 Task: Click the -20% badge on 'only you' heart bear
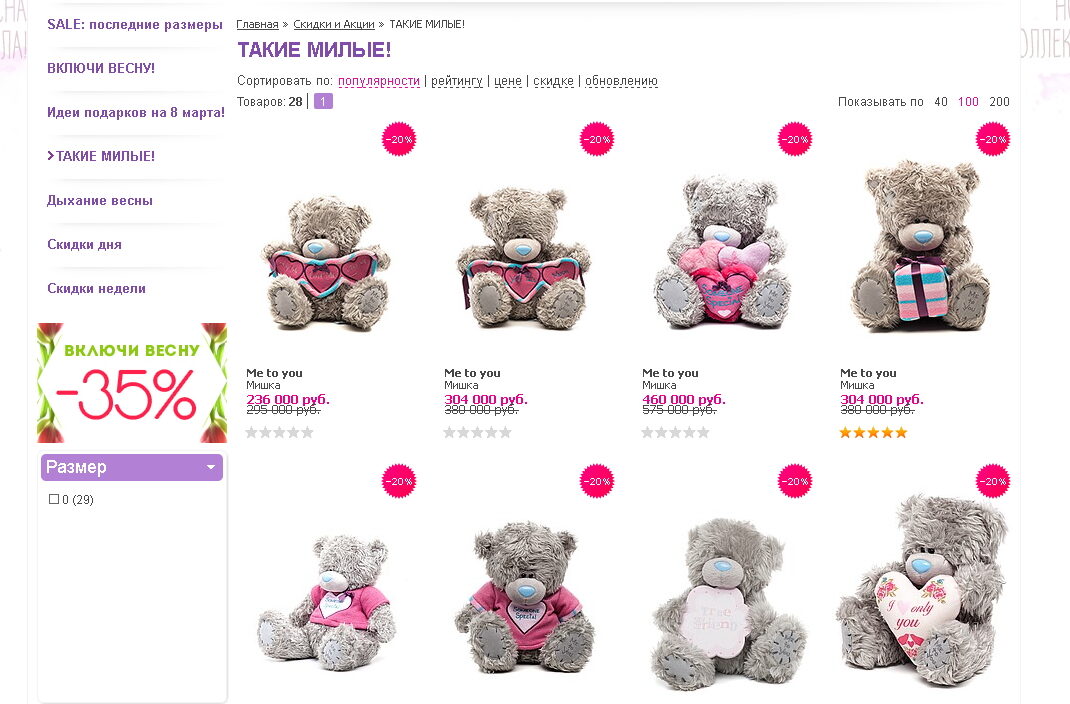pos(993,481)
